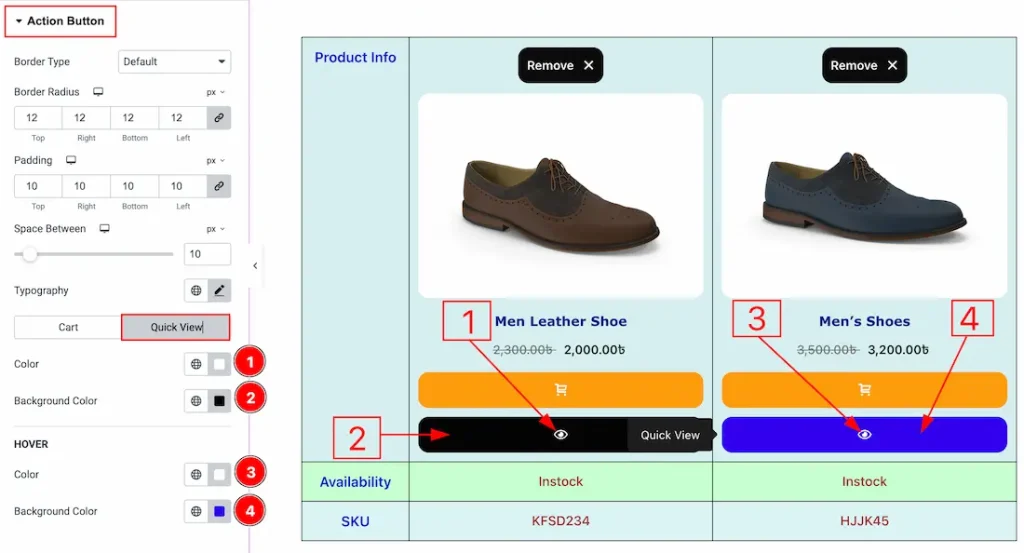Click the Border Radius responsive device icon
Screen dimensions: 1024x553
tap(98, 91)
